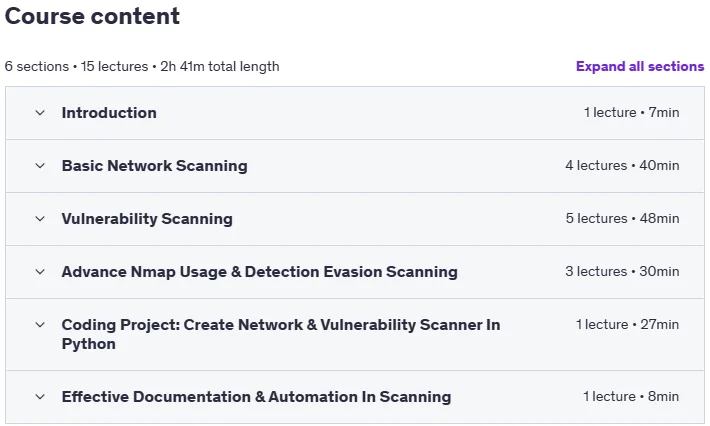
Task: Click the '1 lecture • 27min' label
Action: click(x=627, y=324)
